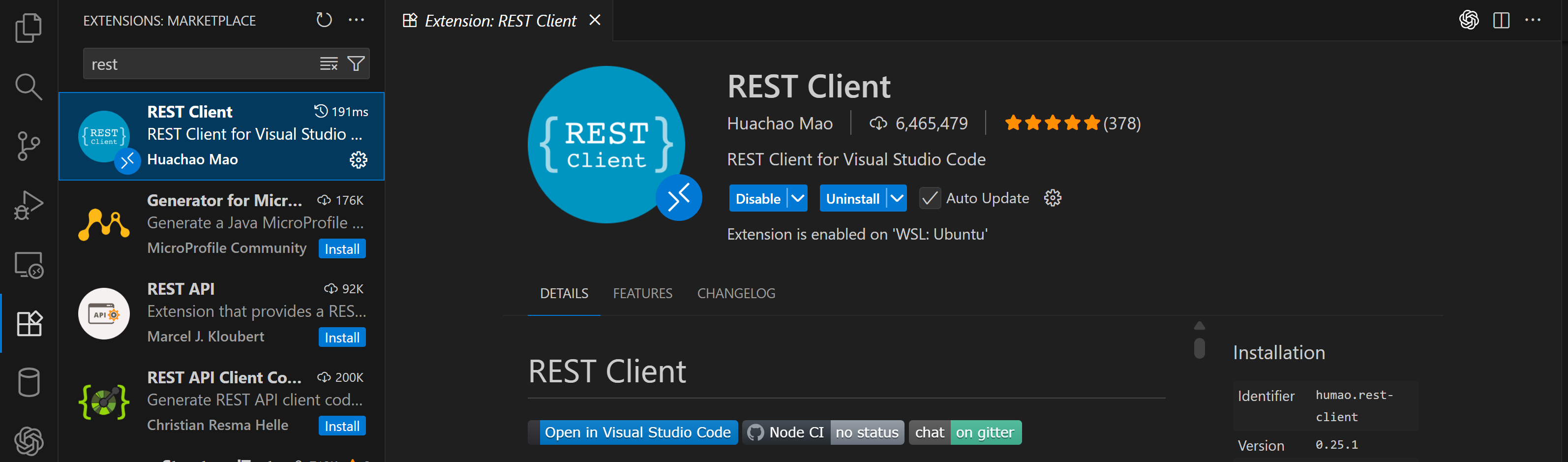Image resolution: width=1568 pixels, height=462 pixels.
Task: Click the extension details scrollbar thumb
Action: (x=1199, y=348)
